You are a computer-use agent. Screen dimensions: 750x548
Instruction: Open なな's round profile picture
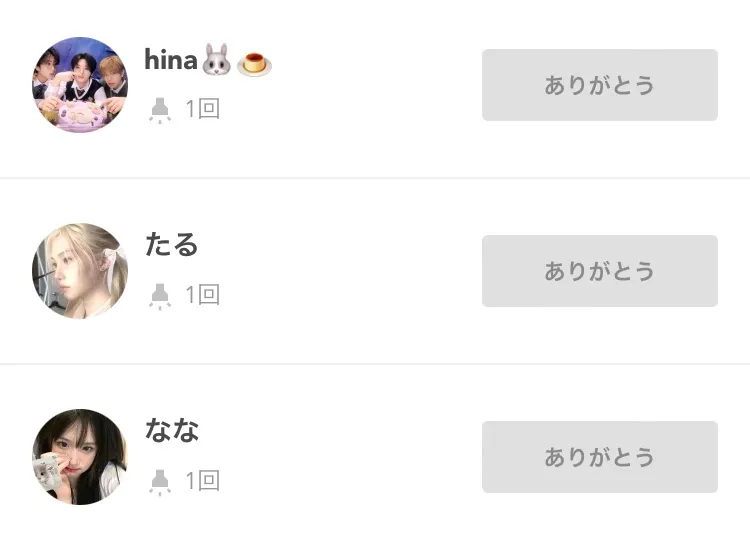[80, 457]
